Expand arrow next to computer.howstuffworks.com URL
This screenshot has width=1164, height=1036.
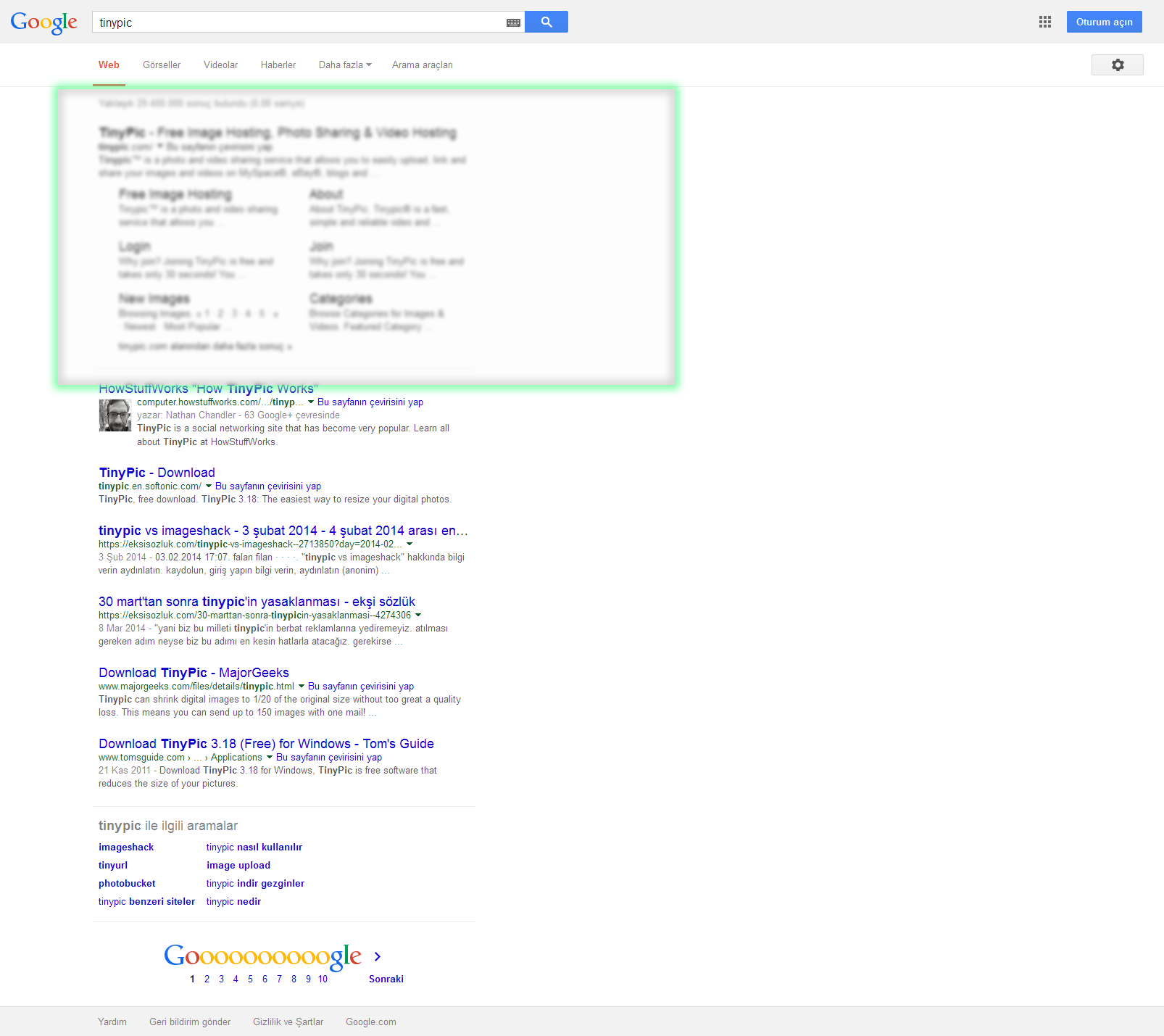tap(311, 402)
